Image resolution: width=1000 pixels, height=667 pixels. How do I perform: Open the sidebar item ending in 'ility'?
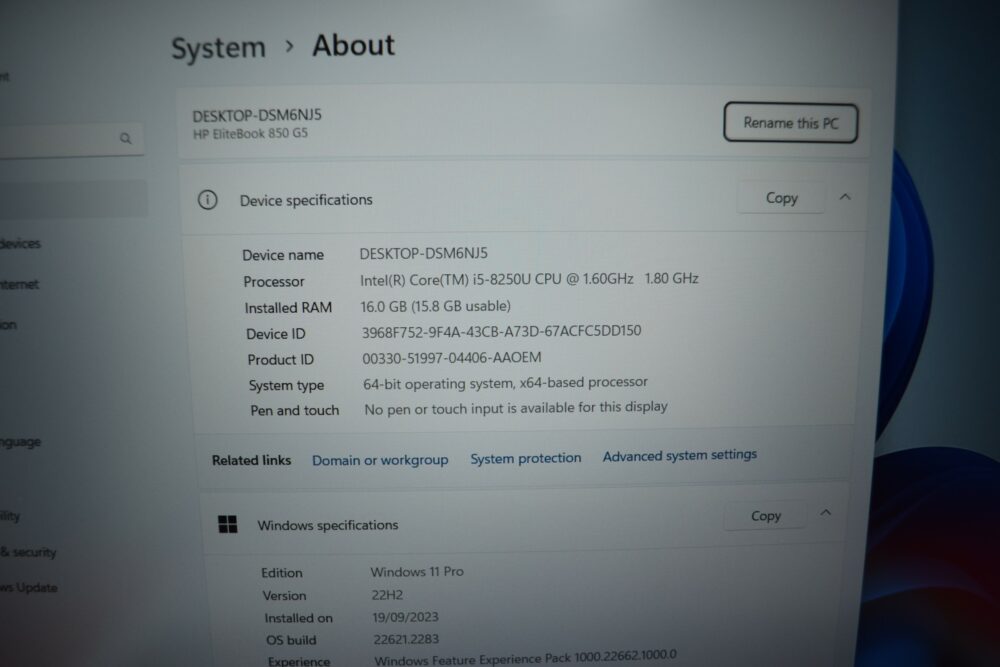(10, 515)
